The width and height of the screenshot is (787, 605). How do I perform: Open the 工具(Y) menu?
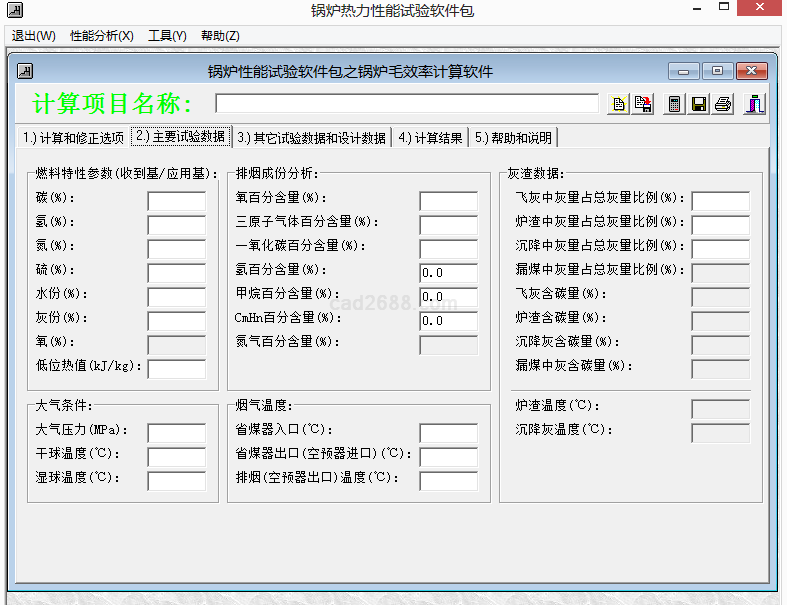click(167, 36)
